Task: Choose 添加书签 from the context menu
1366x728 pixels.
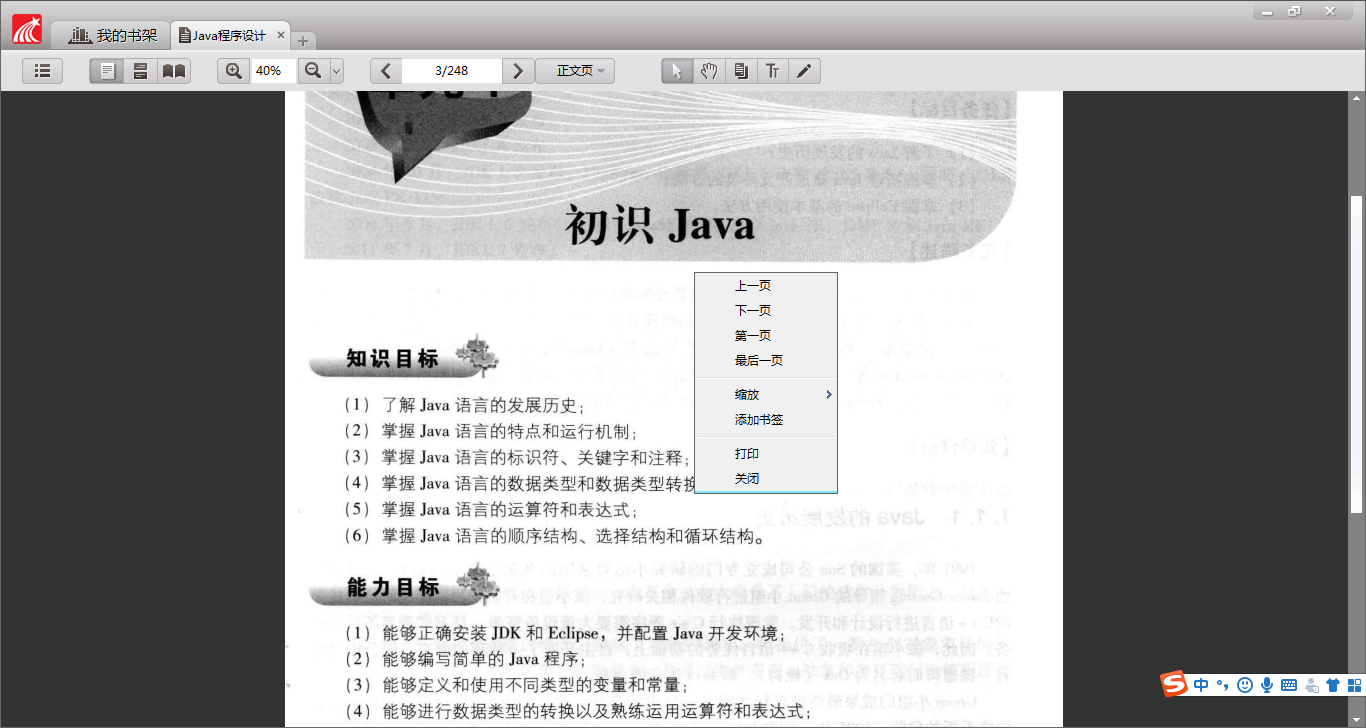Action: pos(759,420)
